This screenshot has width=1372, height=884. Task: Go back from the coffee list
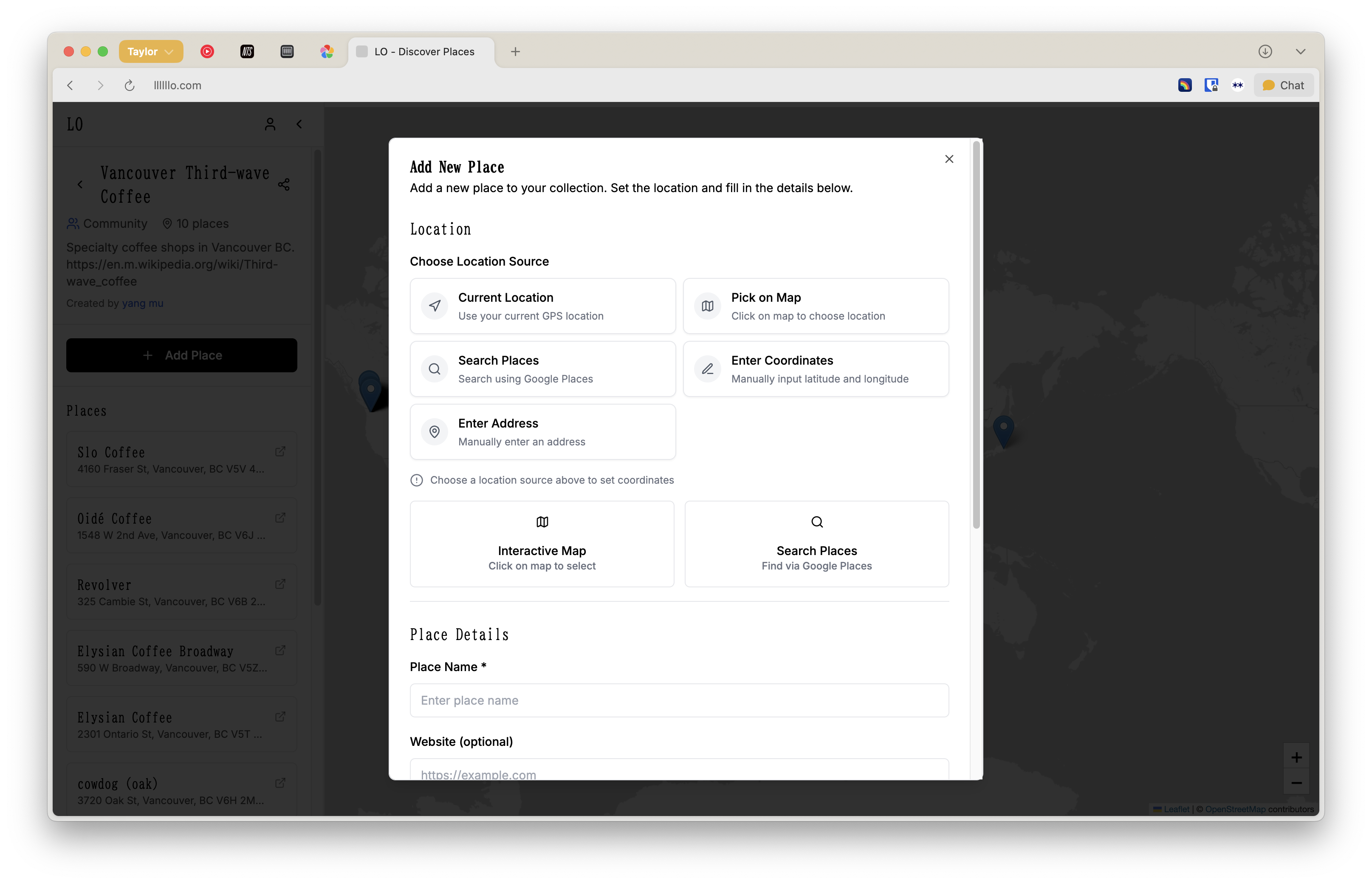pyautogui.click(x=80, y=184)
